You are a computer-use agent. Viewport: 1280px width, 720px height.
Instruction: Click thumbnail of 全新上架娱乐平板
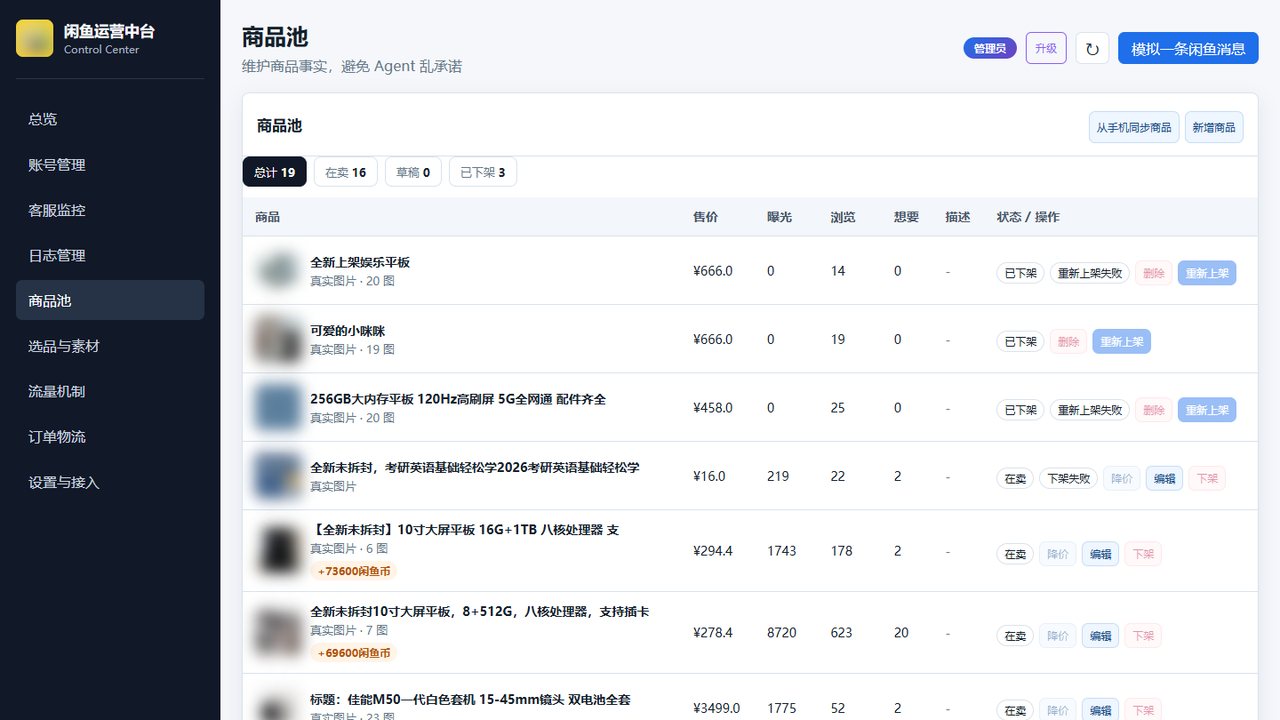(x=278, y=271)
